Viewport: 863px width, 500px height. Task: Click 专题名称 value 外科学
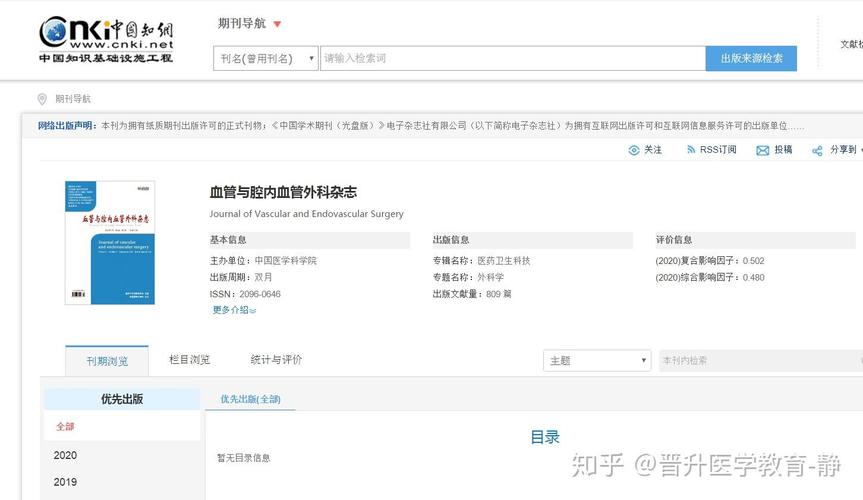(x=490, y=277)
